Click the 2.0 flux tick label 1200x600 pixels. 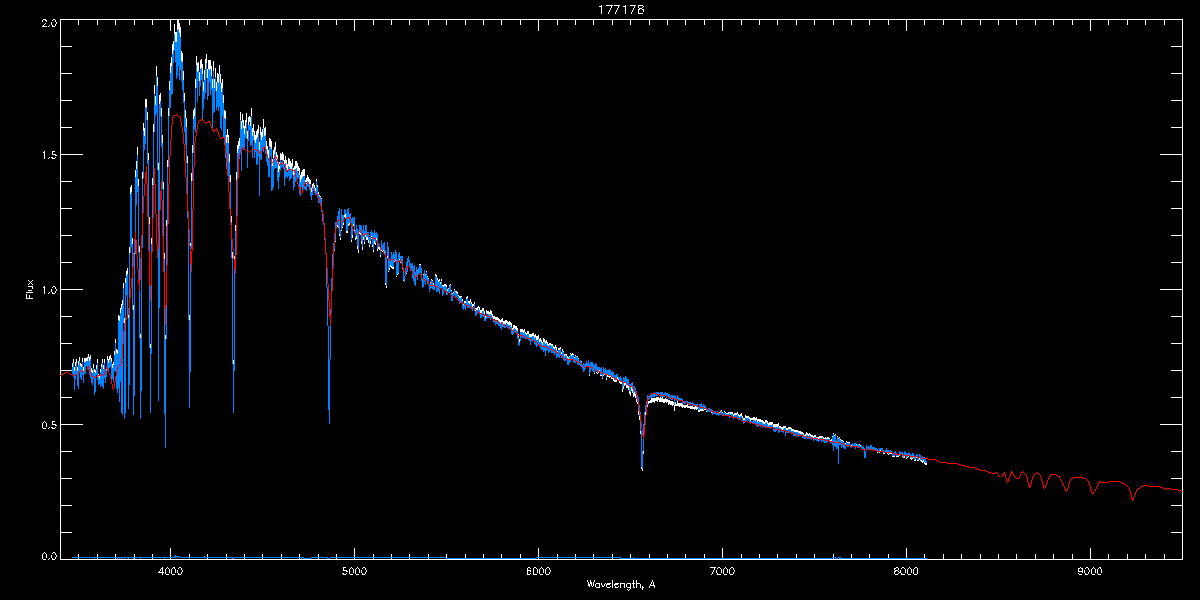(x=47, y=21)
